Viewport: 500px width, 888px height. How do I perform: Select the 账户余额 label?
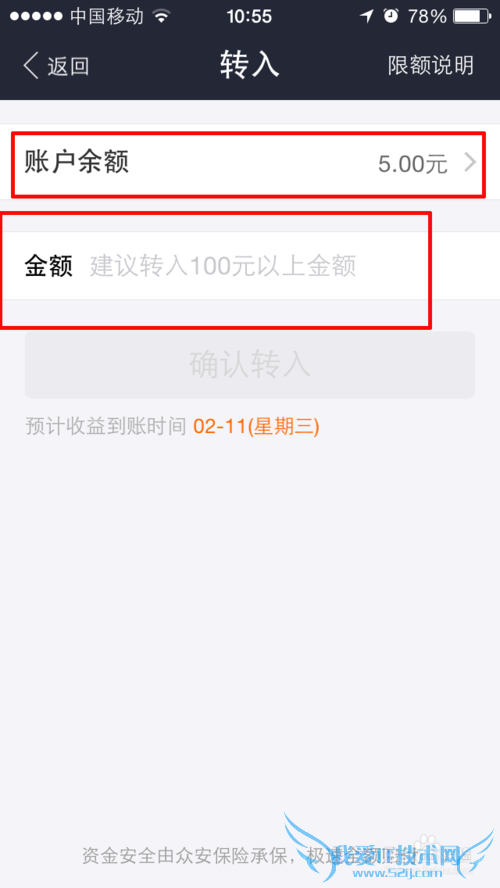(x=76, y=163)
